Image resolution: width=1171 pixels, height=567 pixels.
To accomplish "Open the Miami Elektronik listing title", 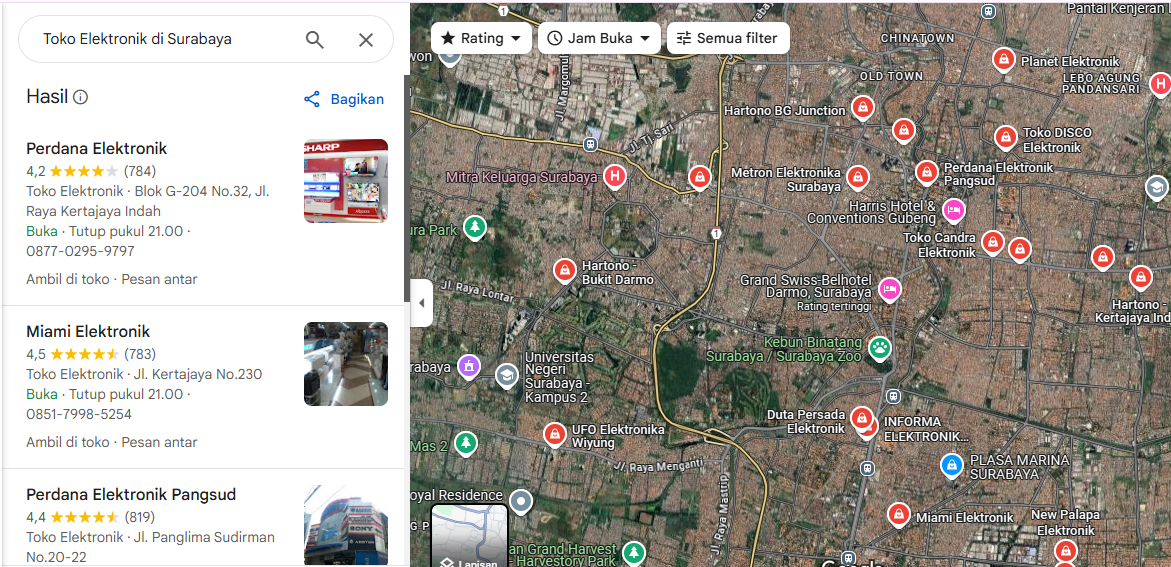I will (88, 331).
